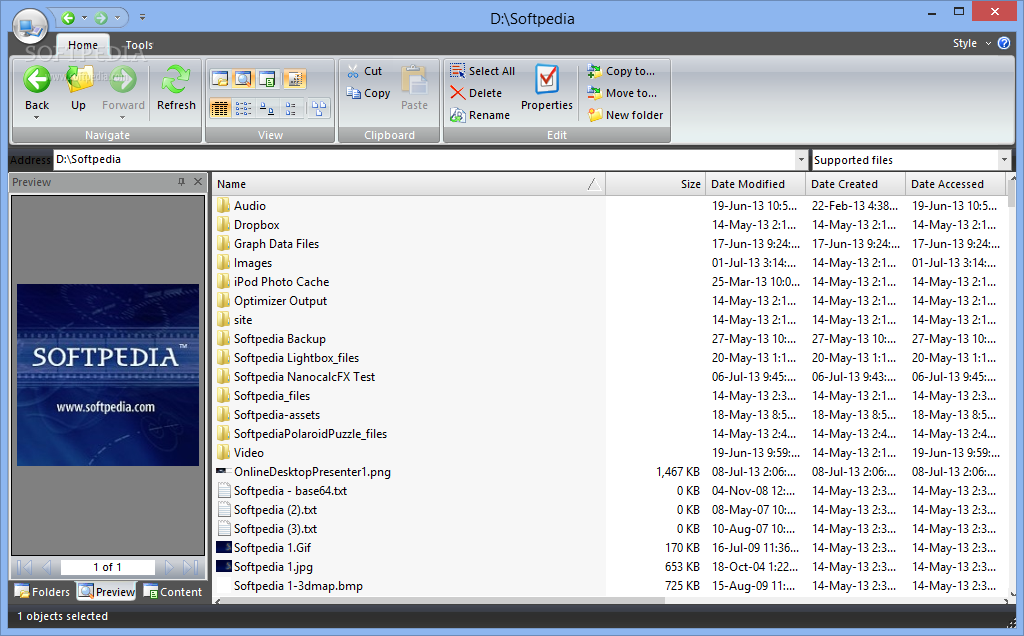Click Copy to... in the Edit group
The width and height of the screenshot is (1024, 636).
point(620,71)
